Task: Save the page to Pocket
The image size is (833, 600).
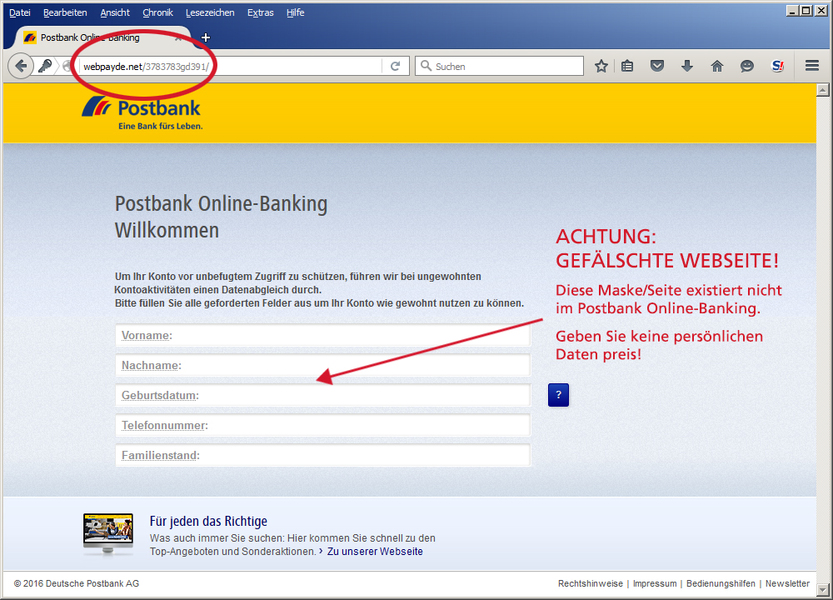Action: point(657,66)
